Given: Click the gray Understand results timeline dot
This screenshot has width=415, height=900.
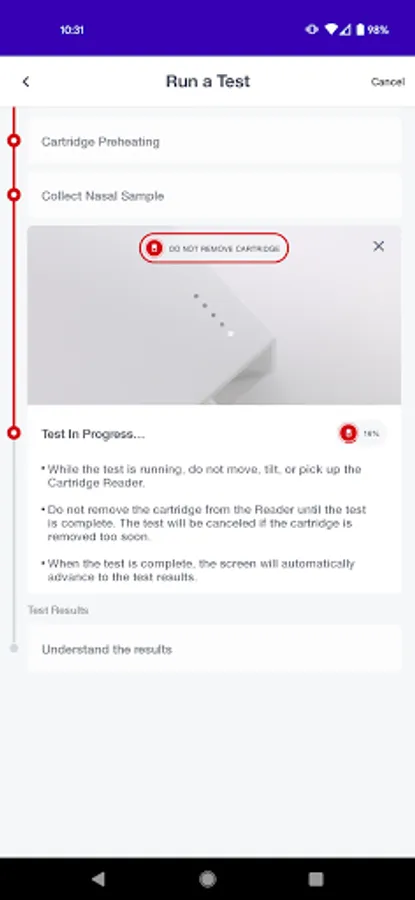Looking at the screenshot, I should click(14, 648).
